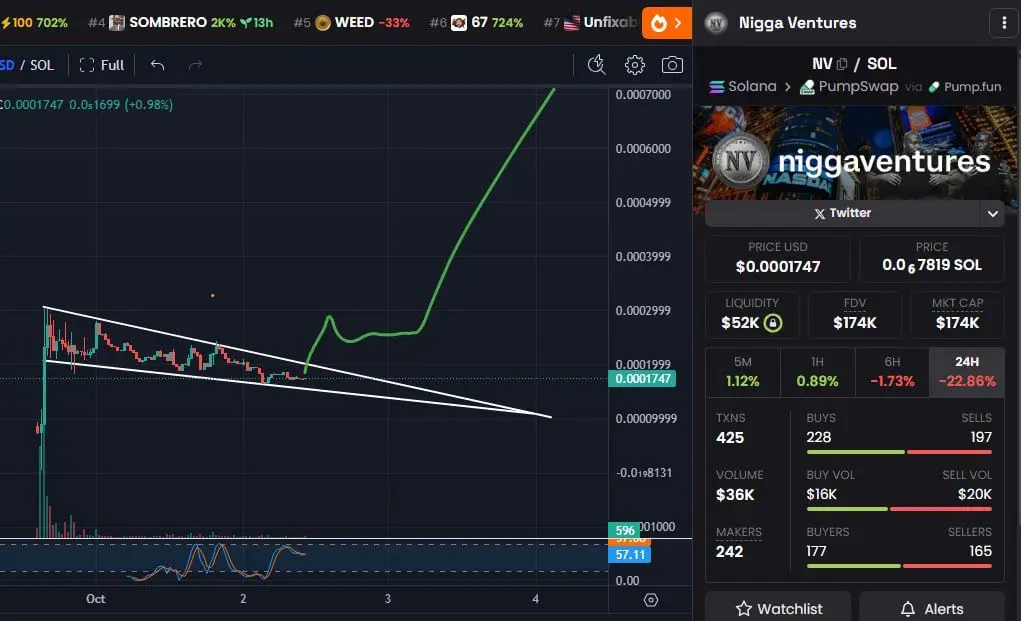The width and height of the screenshot is (1021, 621).
Task: Toggle Full chart view
Action: [102, 65]
